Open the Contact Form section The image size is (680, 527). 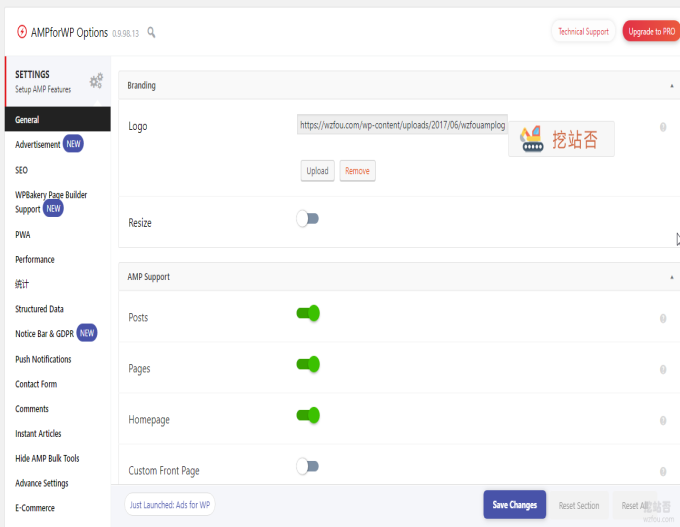[36, 384]
